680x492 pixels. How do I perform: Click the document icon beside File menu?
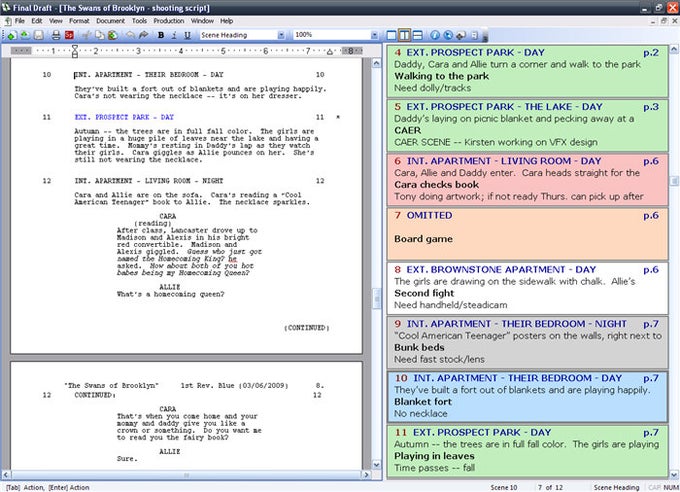8,21
